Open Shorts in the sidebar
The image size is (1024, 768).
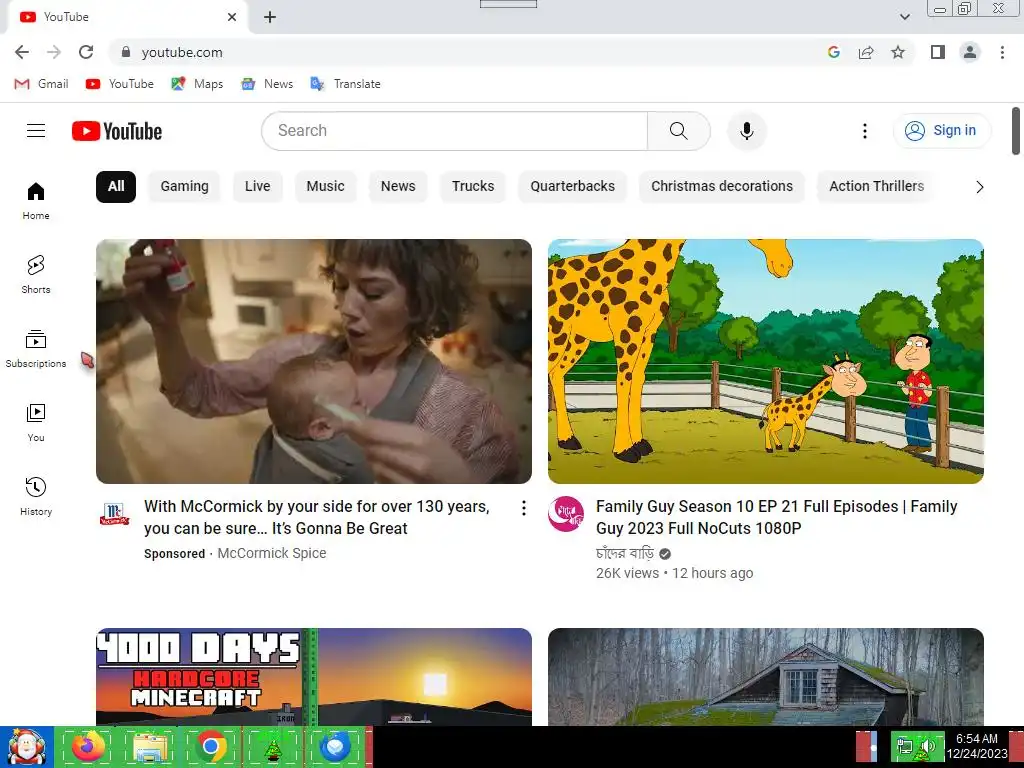pyautogui.click(x=36, y=275)
